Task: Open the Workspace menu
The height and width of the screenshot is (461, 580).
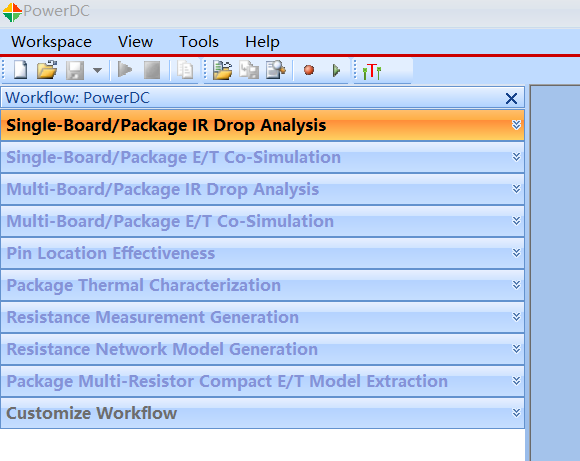Action: [x=51, y=42]
